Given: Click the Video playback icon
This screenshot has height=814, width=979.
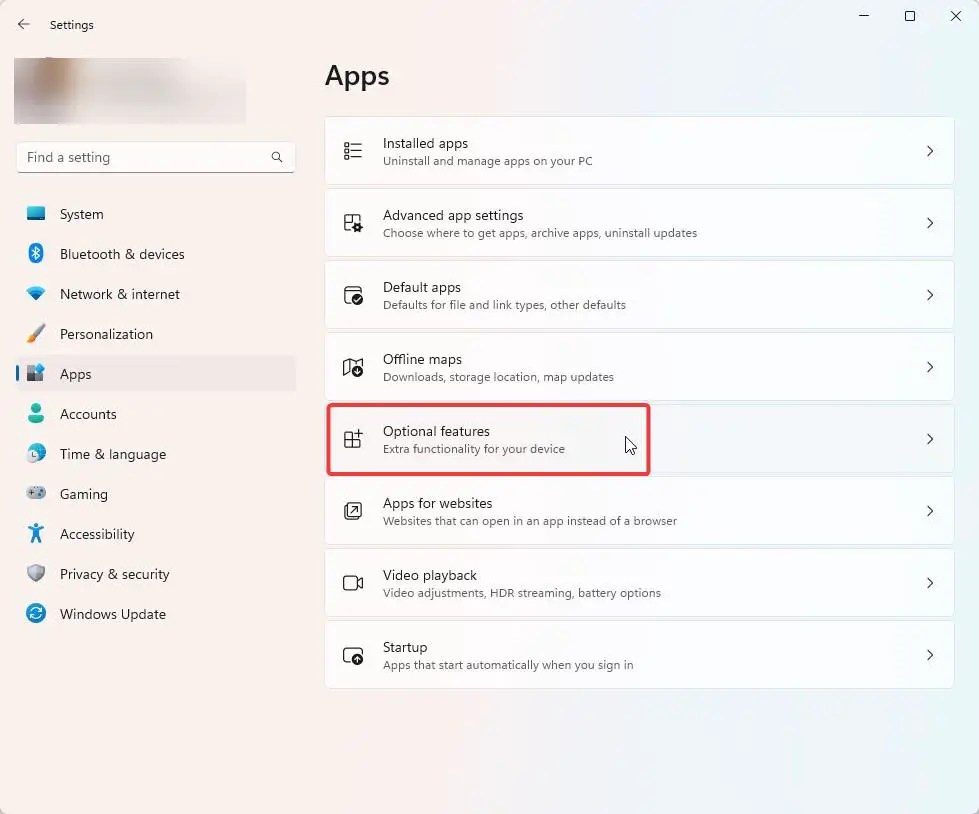Looking at the screenshot, I should pyautogui.click(x=352, y=583).
